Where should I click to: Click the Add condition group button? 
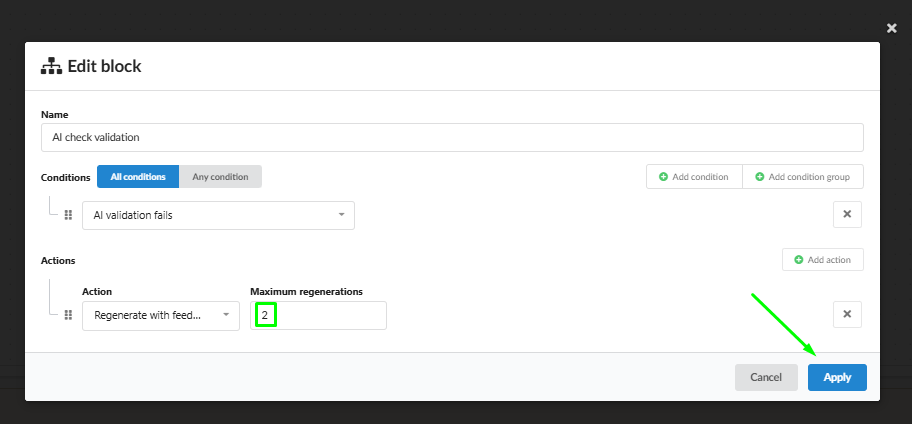(x=803, y=177)
